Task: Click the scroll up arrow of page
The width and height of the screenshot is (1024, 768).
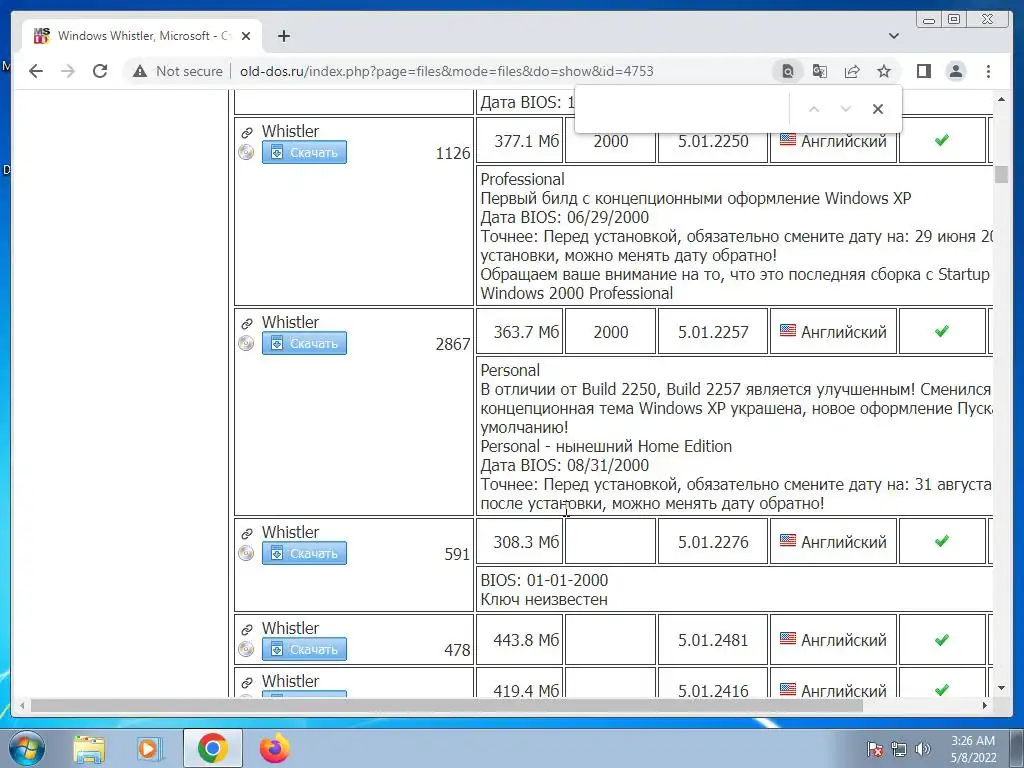Action: tap(1001, 99)
